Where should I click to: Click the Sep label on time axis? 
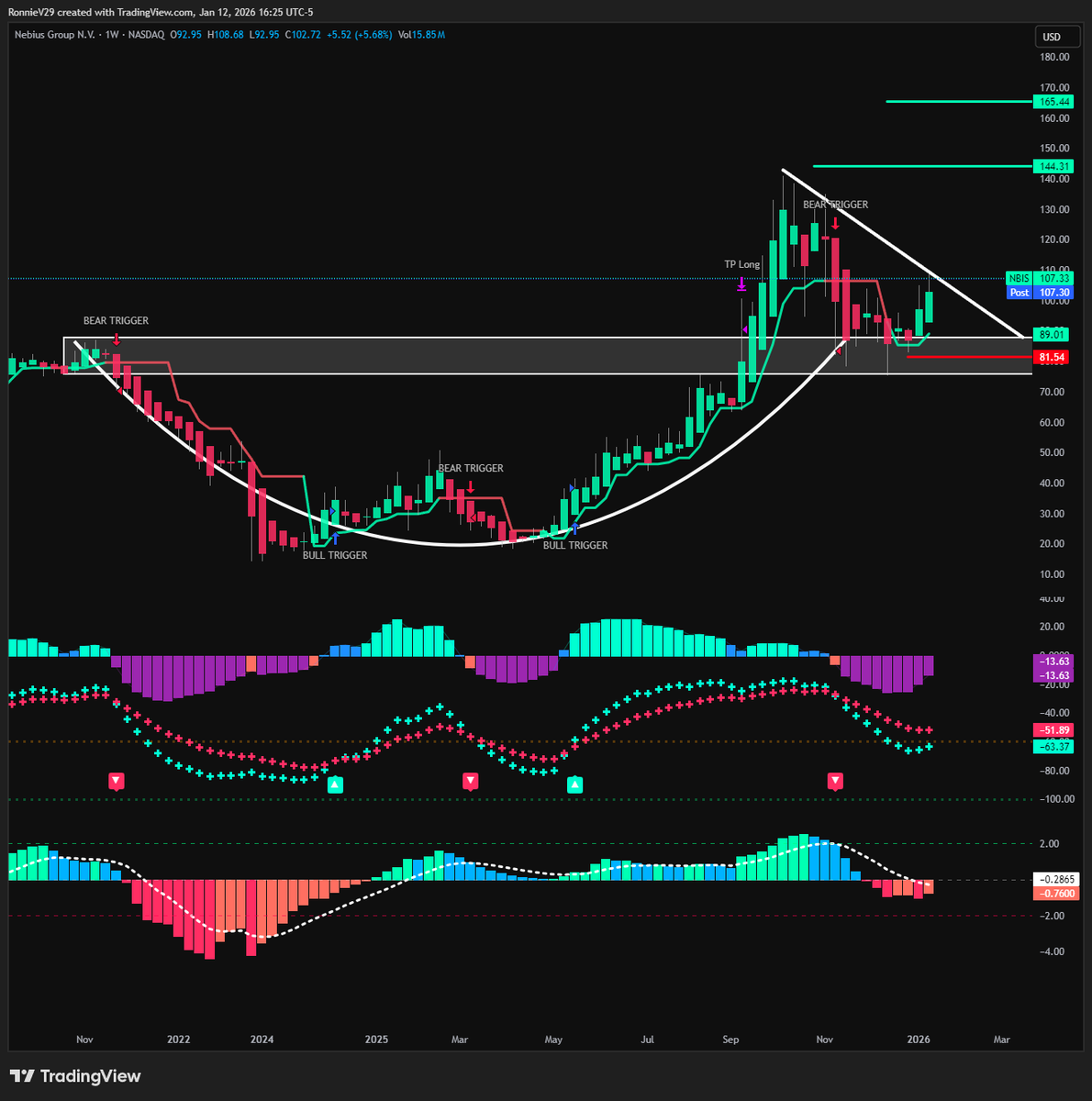(730, 1040)
